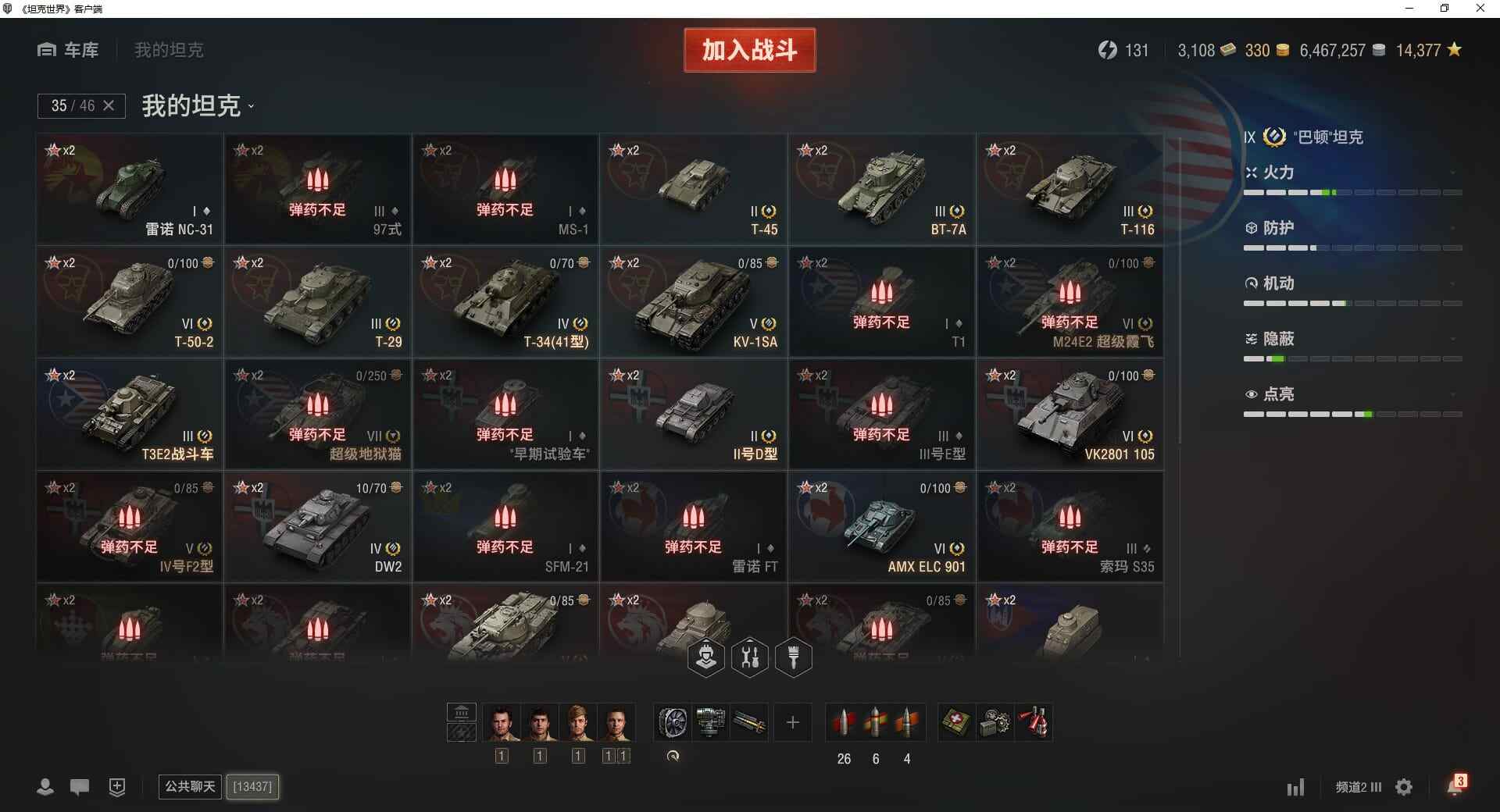Screen dimensions: 1500x812
Task: Open the settings gear icon
Action: [1404, 787]
